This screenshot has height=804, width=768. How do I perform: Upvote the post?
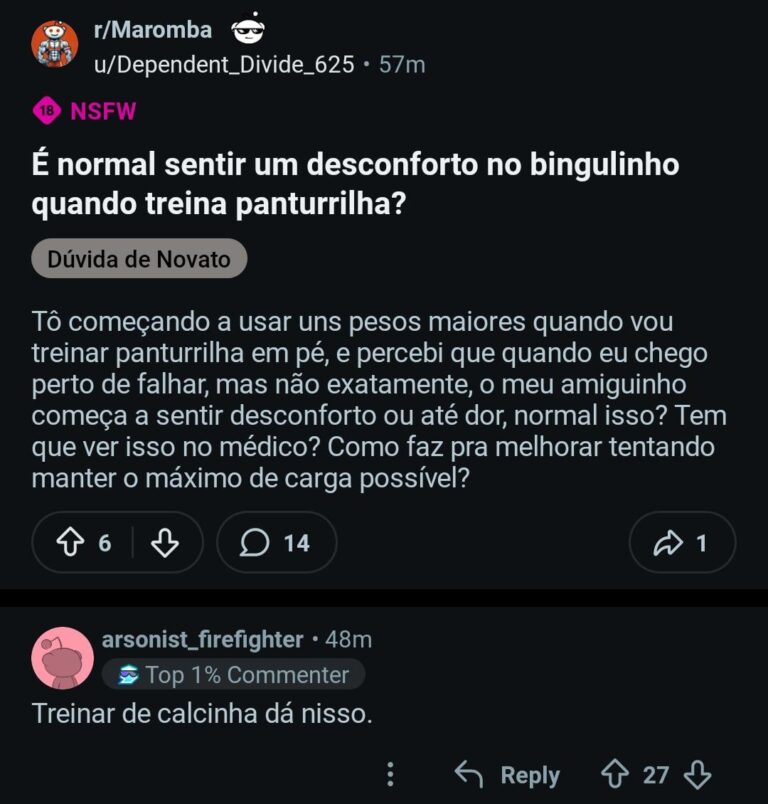[71, 542]
